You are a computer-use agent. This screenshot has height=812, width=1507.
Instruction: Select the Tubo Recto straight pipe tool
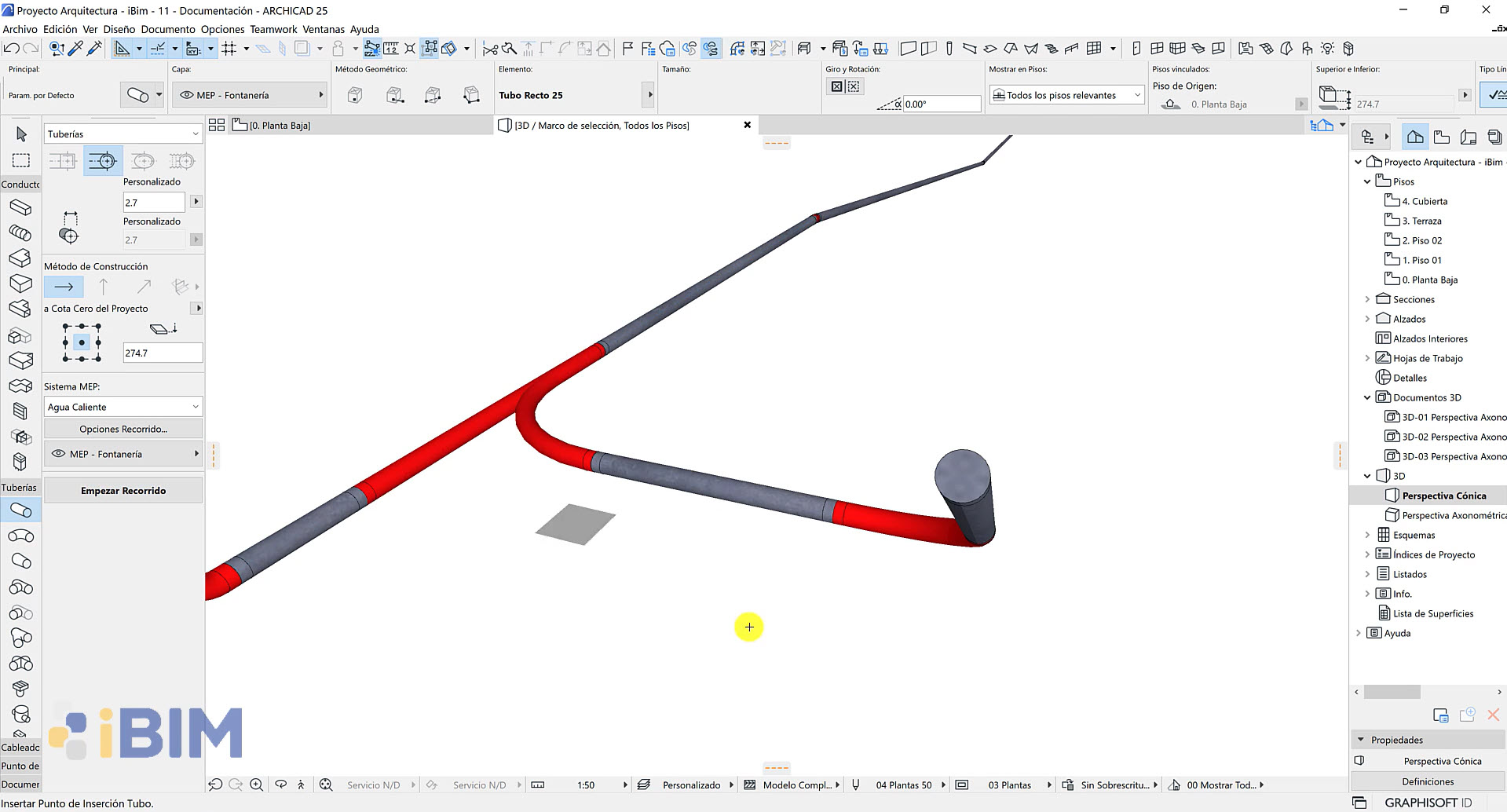coord(21,510)
